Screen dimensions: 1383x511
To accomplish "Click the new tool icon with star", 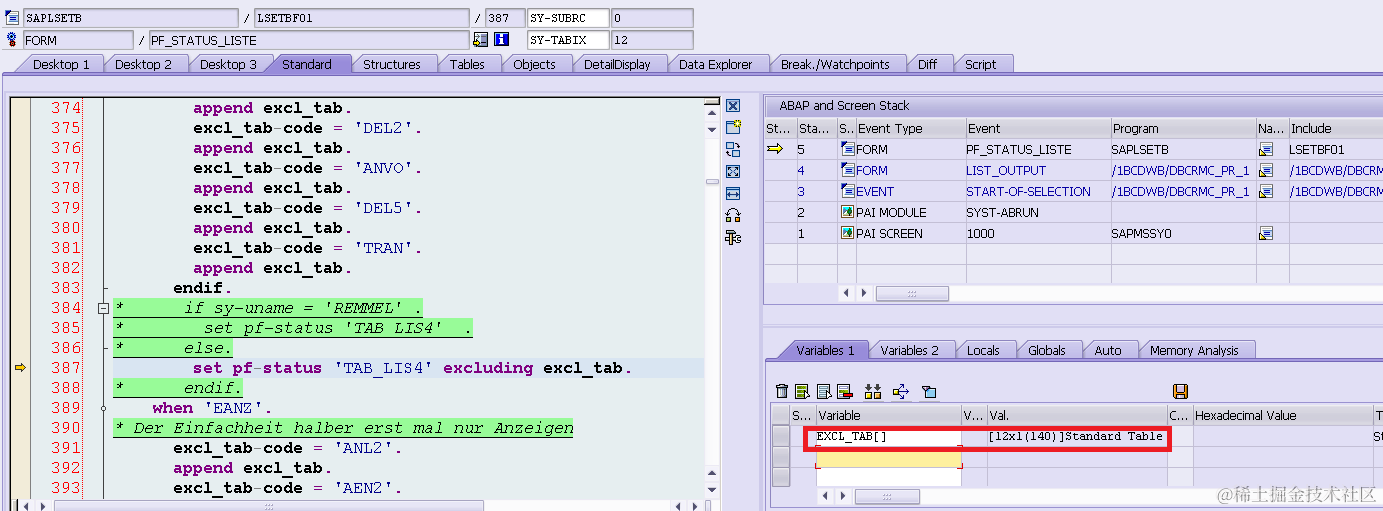I will click(733, 127).
